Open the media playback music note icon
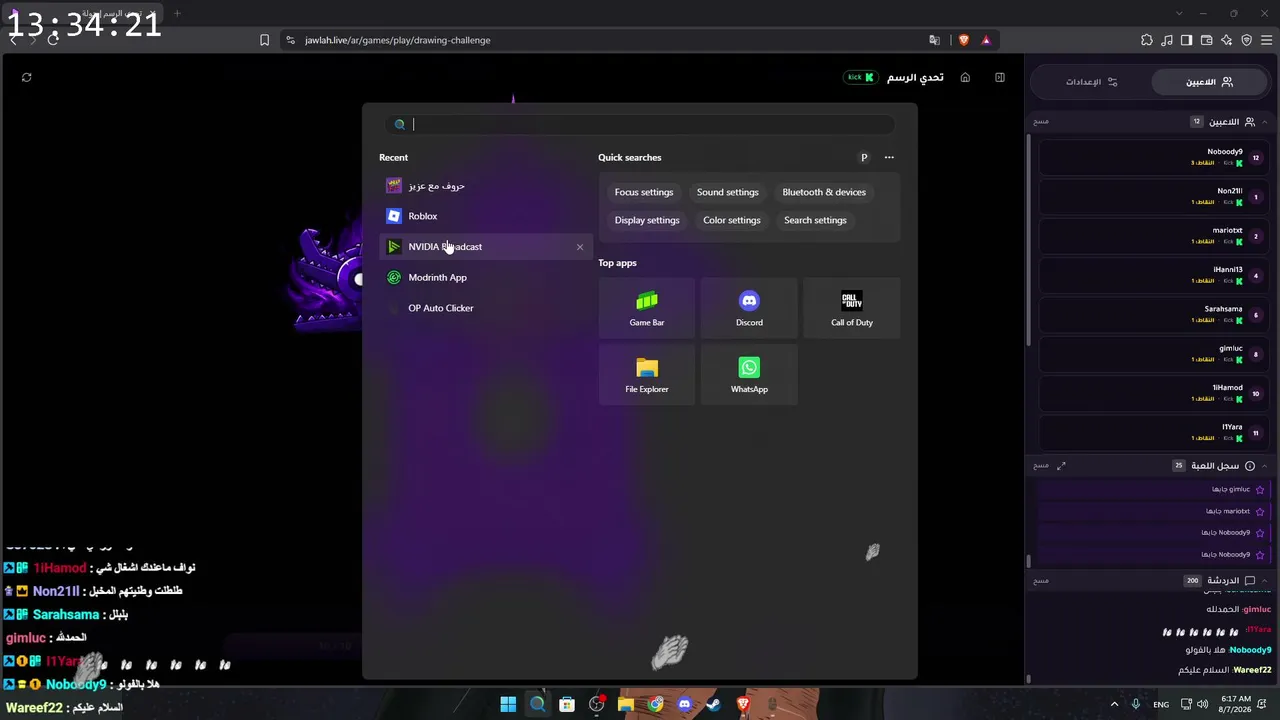Image resolution: width=1280 pixels, height=720 pixels. (x=1167, y=40)
